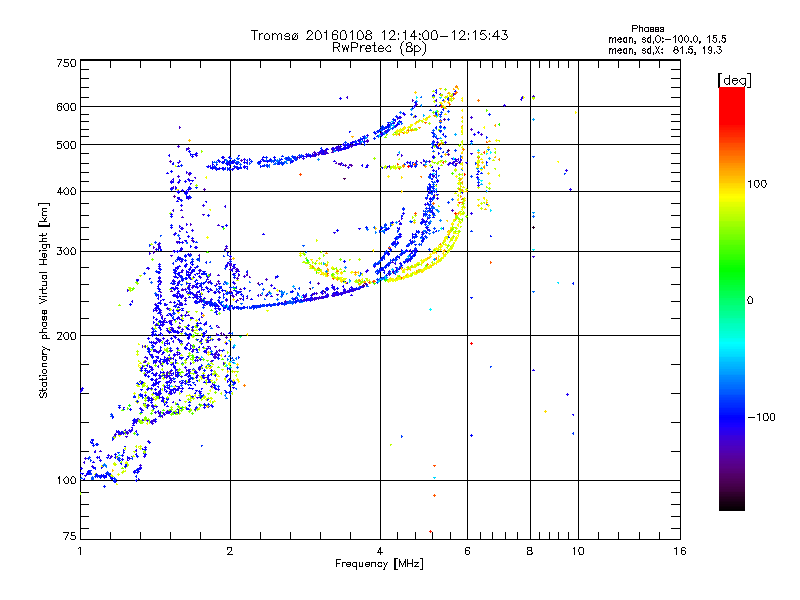Click the y-axis label '500'
The image size is (800, 600).
[66, 145]
